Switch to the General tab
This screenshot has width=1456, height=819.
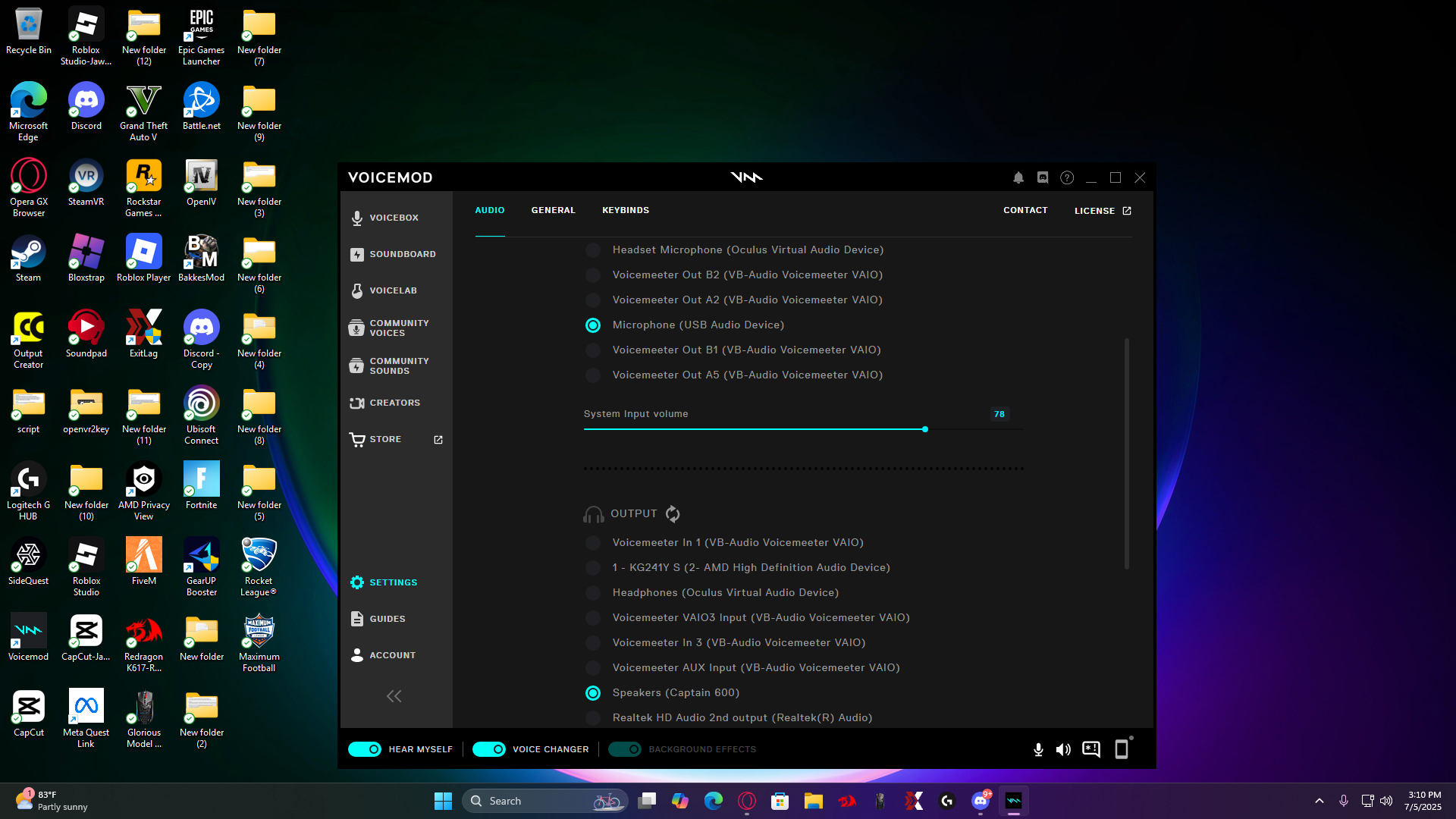click(x=553, y=210)
